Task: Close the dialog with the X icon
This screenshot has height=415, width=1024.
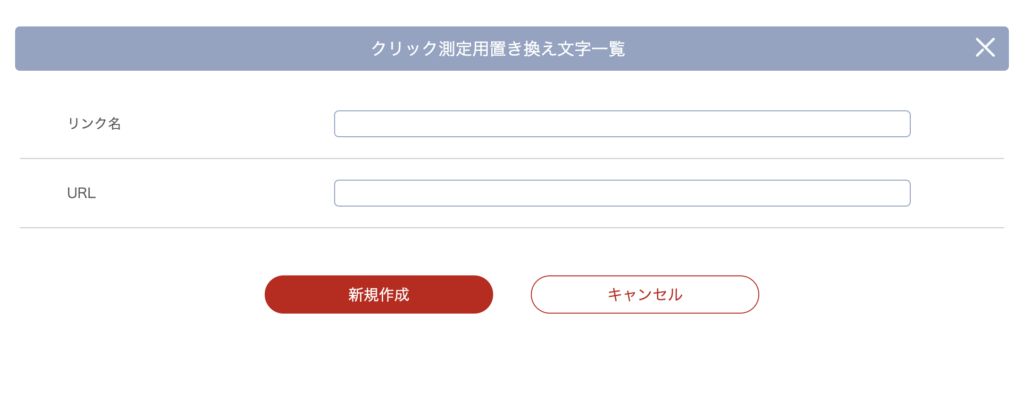Action: click(985, 48)
